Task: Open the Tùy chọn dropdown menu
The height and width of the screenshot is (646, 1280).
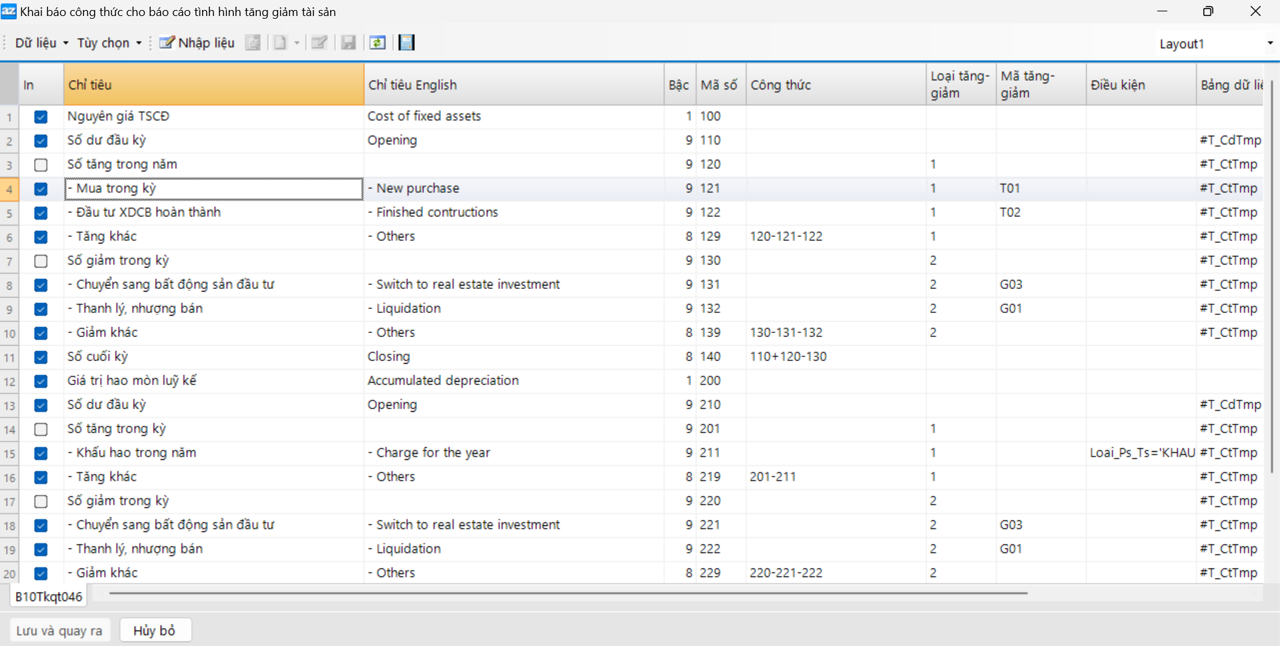Action: pyautogui.click(x=109, y=43)
